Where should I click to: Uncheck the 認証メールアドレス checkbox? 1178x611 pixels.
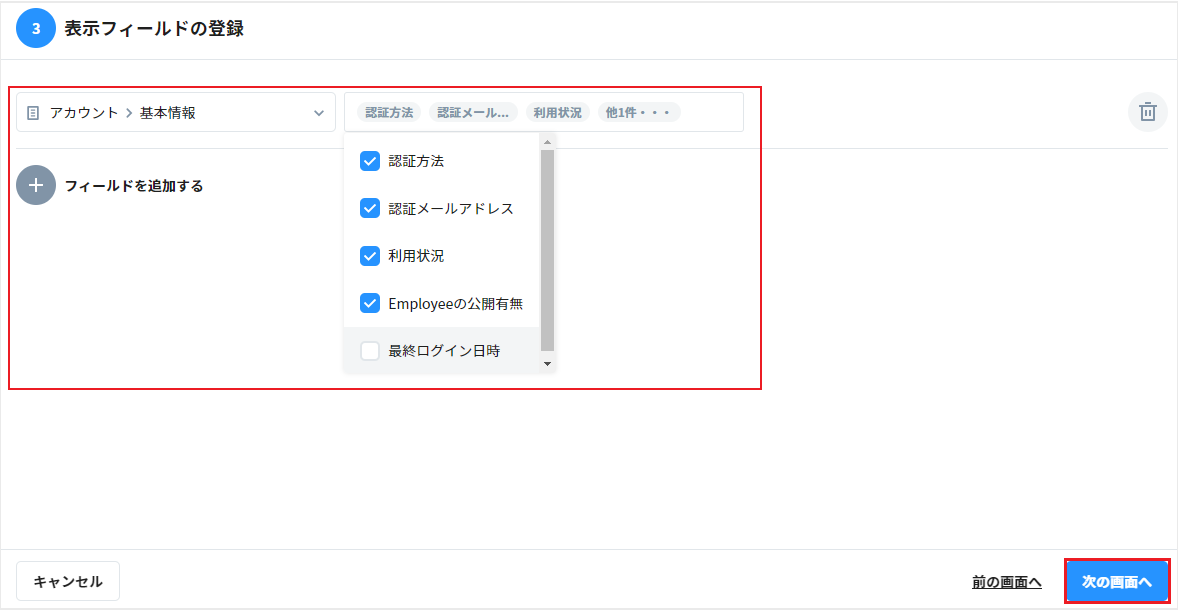(x=370, y=208)
